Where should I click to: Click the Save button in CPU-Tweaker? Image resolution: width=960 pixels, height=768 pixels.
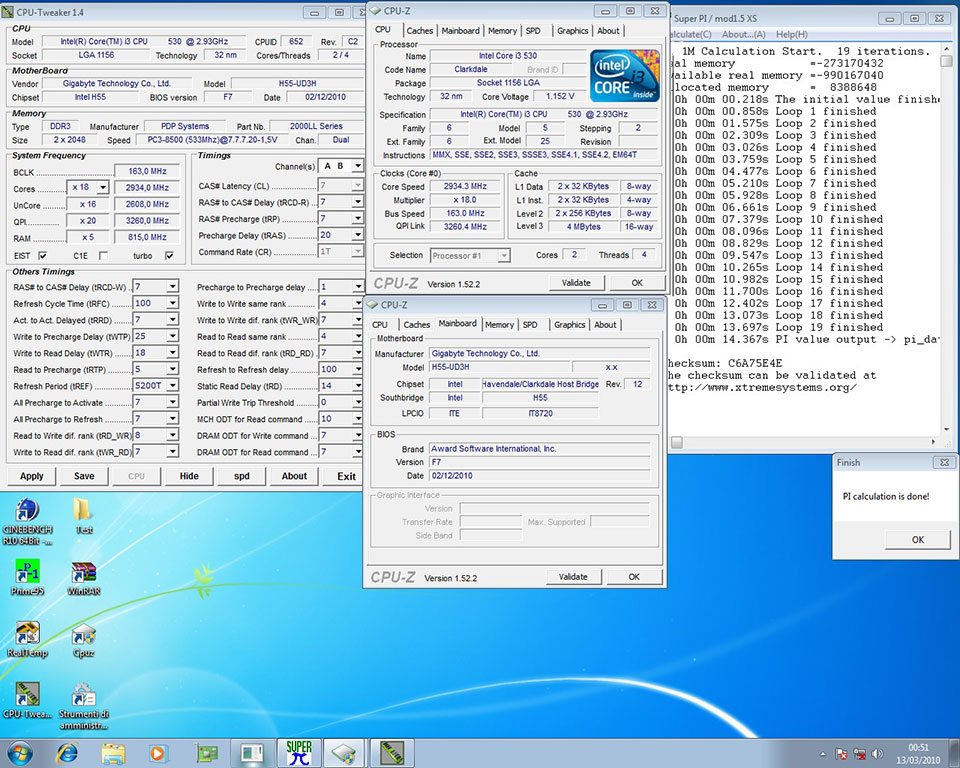coord(84,476)
